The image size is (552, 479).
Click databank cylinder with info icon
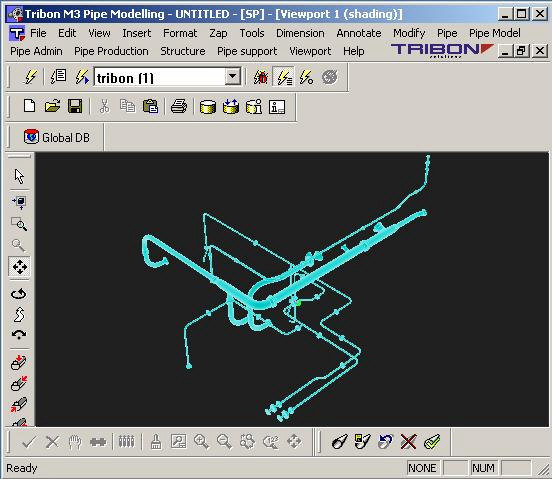tap(254, 106)
